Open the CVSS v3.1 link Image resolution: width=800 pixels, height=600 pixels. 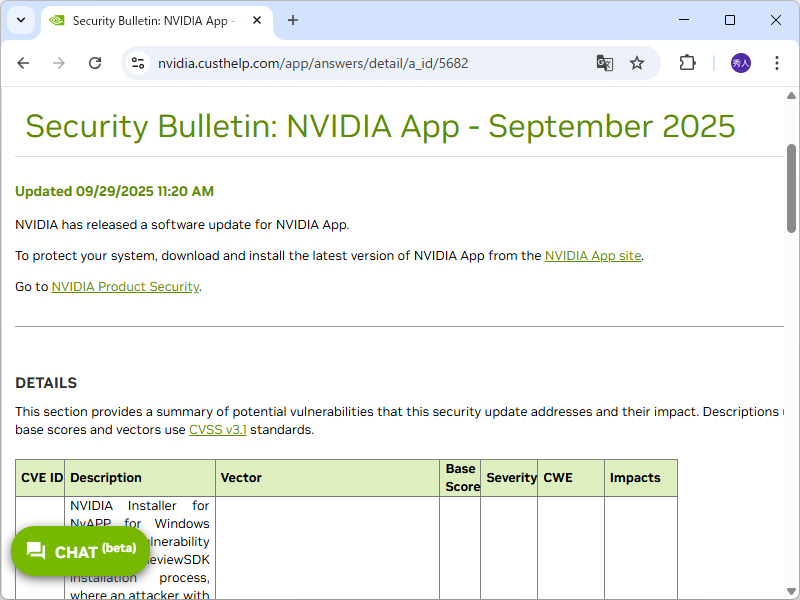point(217,431)
